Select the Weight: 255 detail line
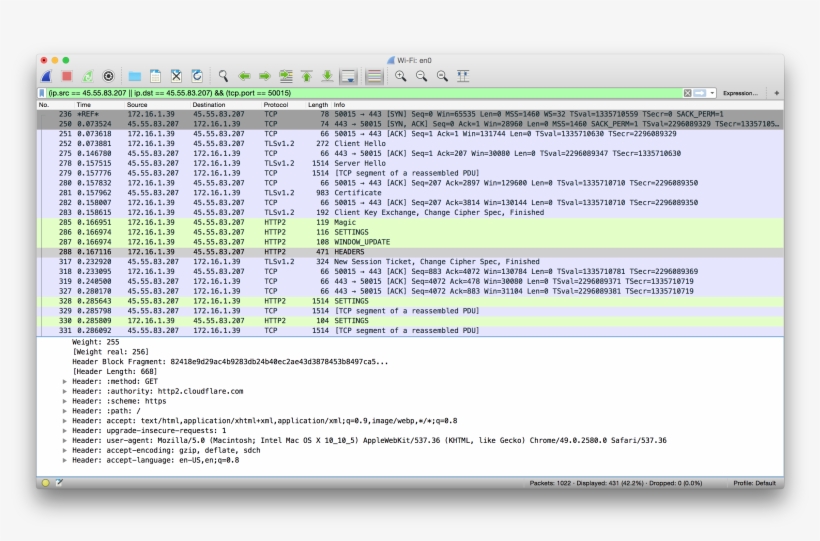This screenshot has height=541, width=820. (x=96, y=342)
